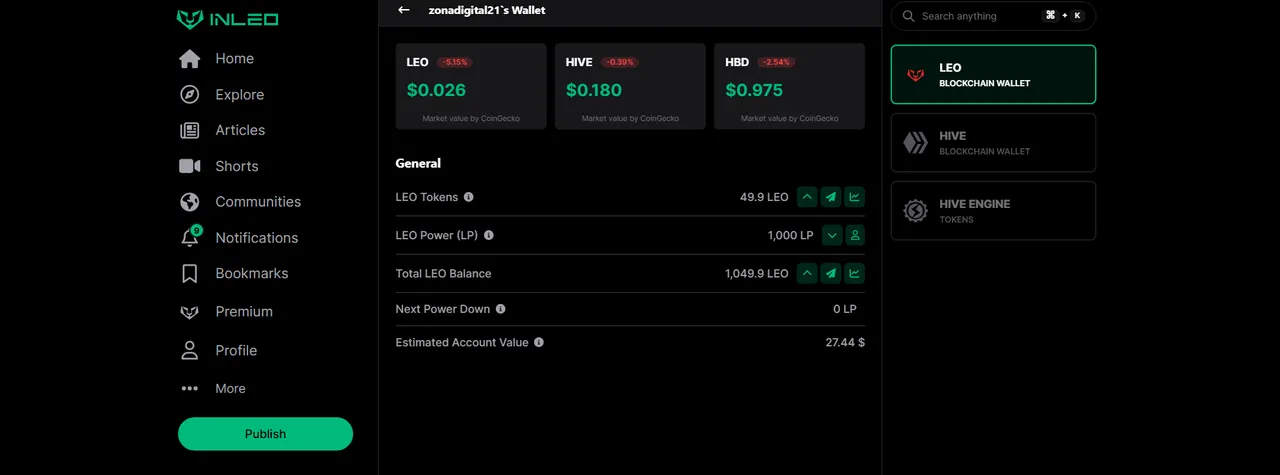Click the 1,000 LP value
This screenshot has height=475, width=1280.
click(x=790, y=235)
